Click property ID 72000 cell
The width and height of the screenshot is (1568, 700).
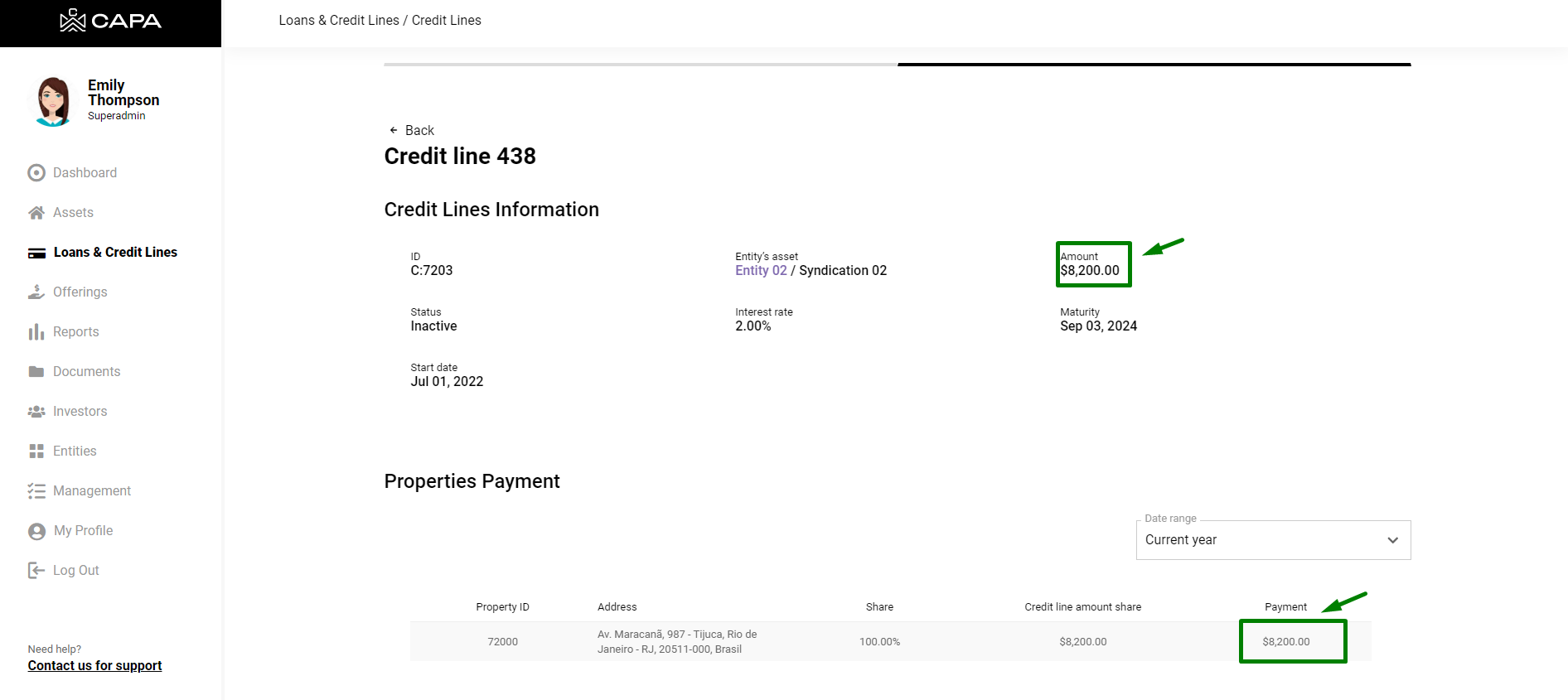tap(502, 641)
